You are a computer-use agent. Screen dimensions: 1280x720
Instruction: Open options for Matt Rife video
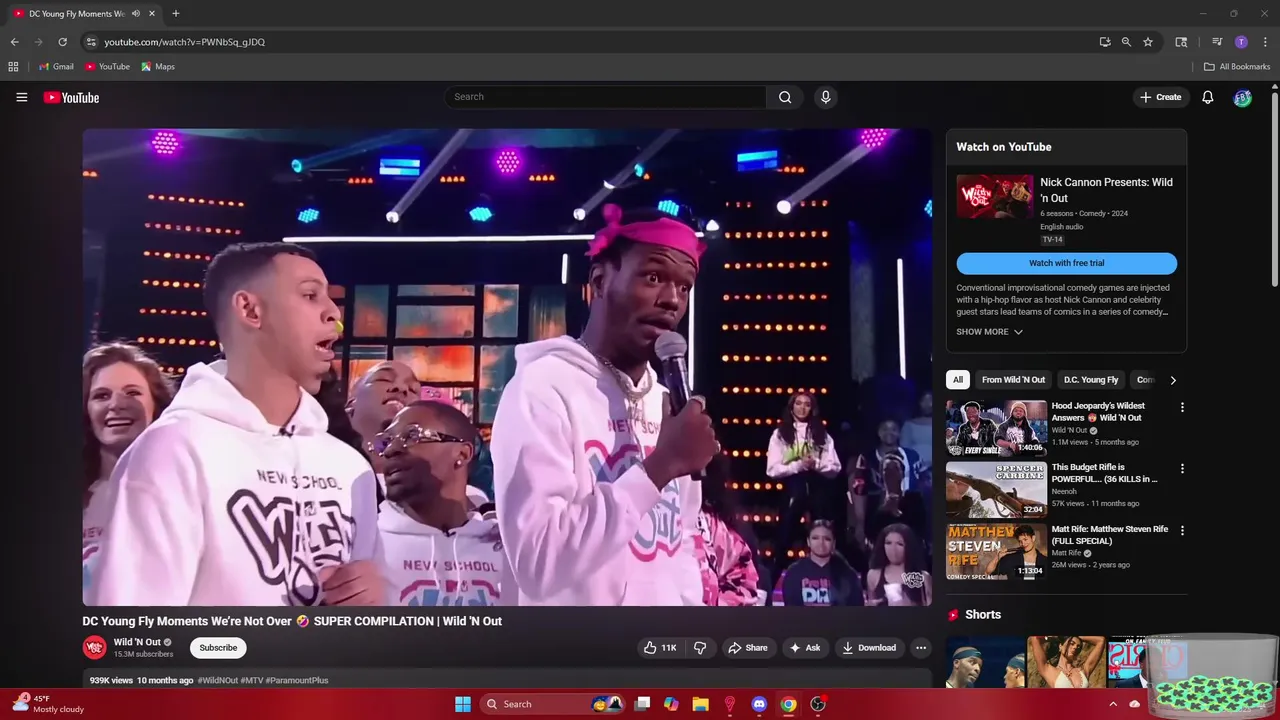click(1182, 531)
